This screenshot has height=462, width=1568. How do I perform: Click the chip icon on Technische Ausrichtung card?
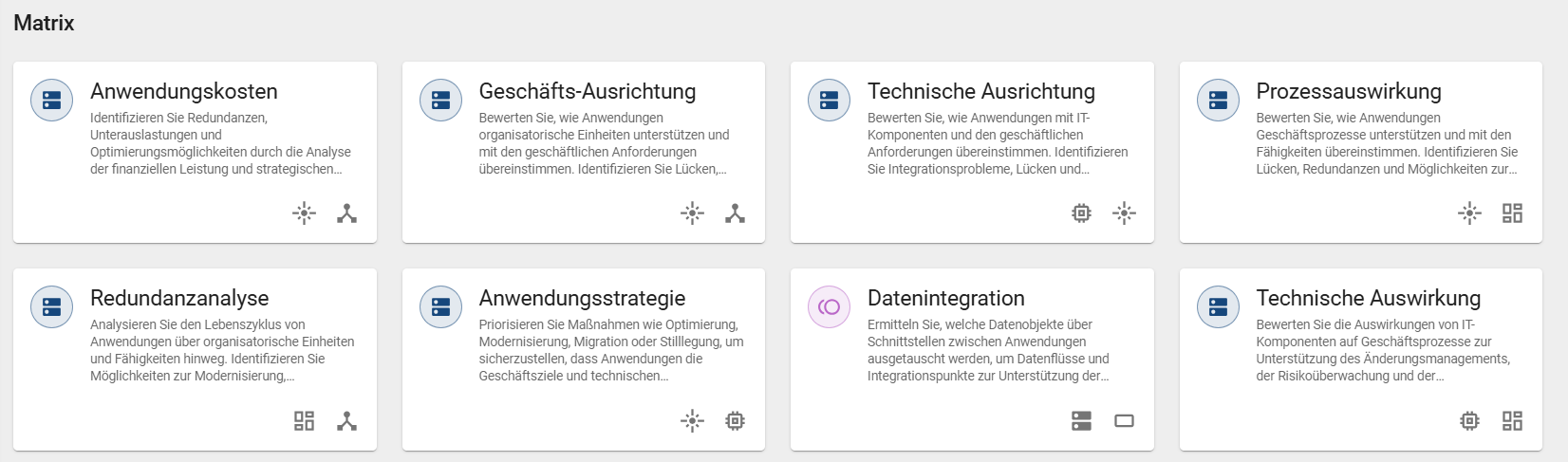coord(1081,213)
